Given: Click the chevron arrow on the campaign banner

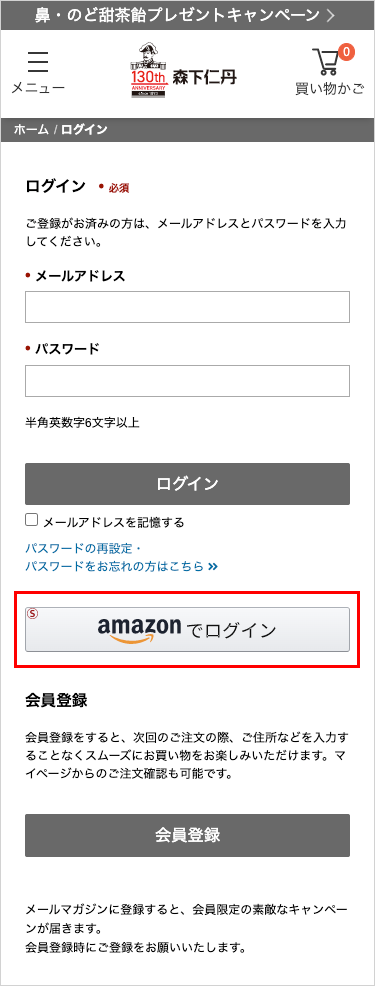Looking at the screenshot, I should [x=330, y=16].
